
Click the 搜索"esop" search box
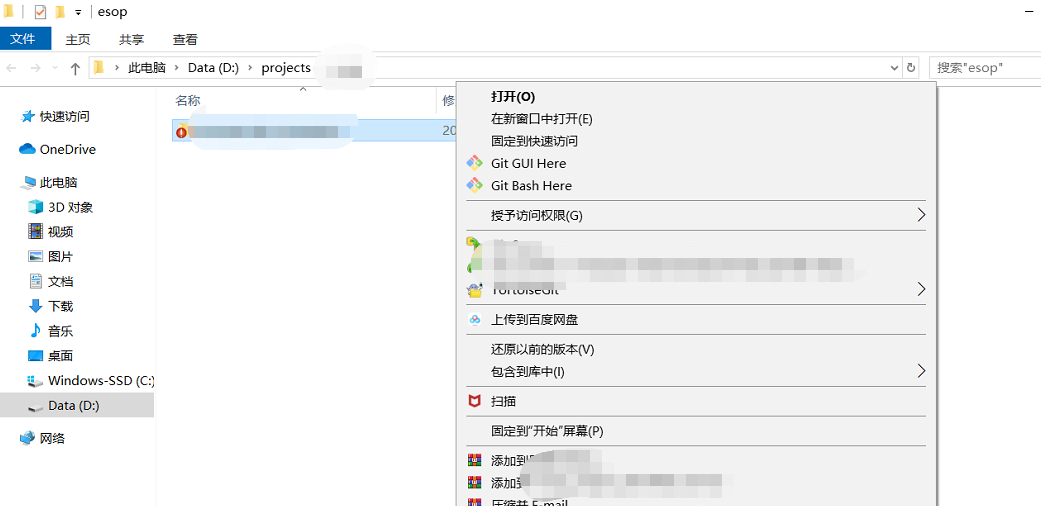pyautogui.click(x=985, y=68)
